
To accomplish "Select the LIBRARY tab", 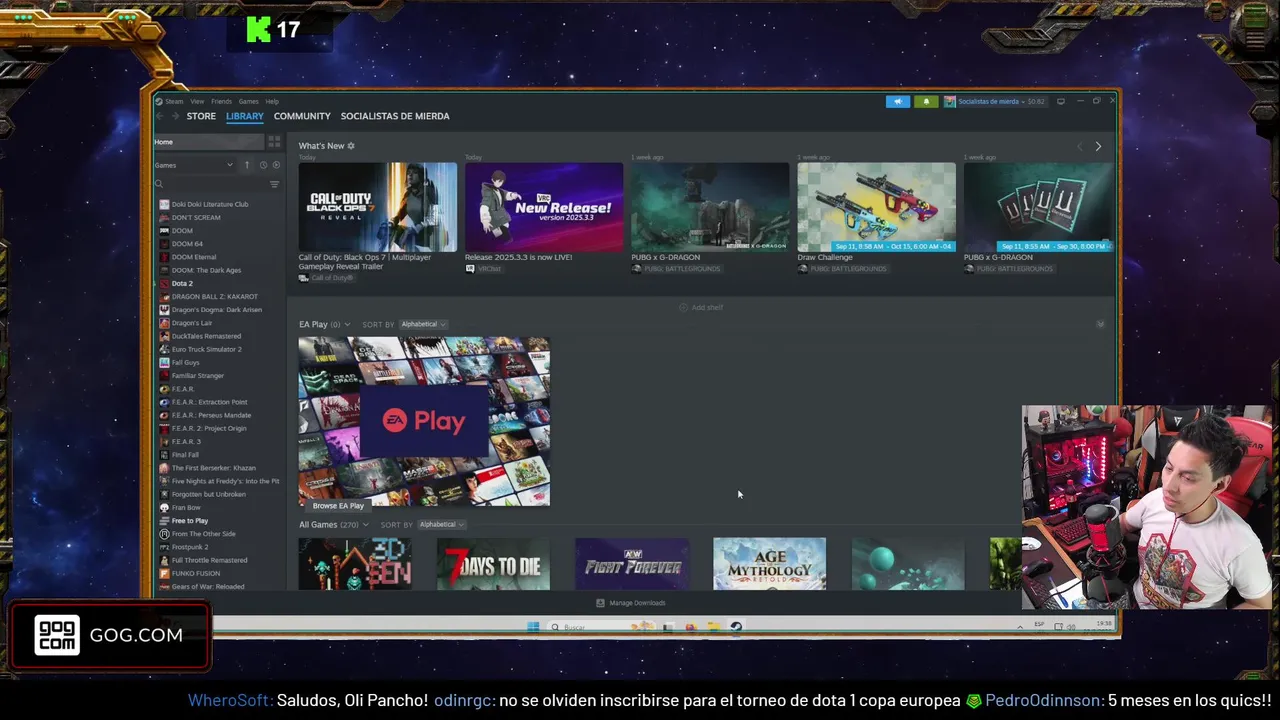I will pos(245,116).
